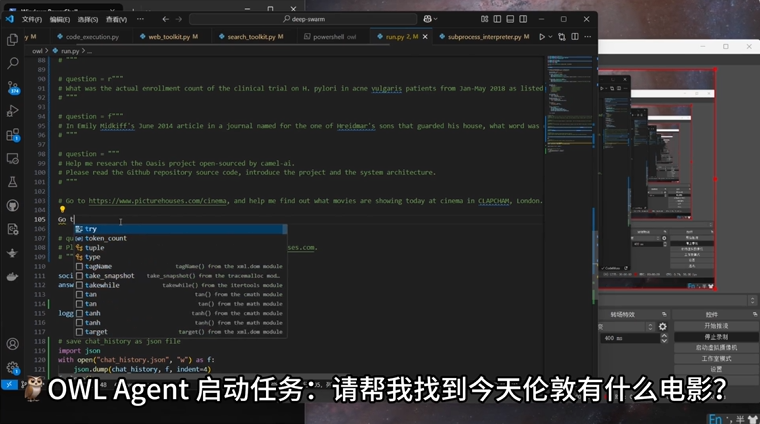Open OBS transition properties gear
Viewport: 760px width, 424px height.
663,327
